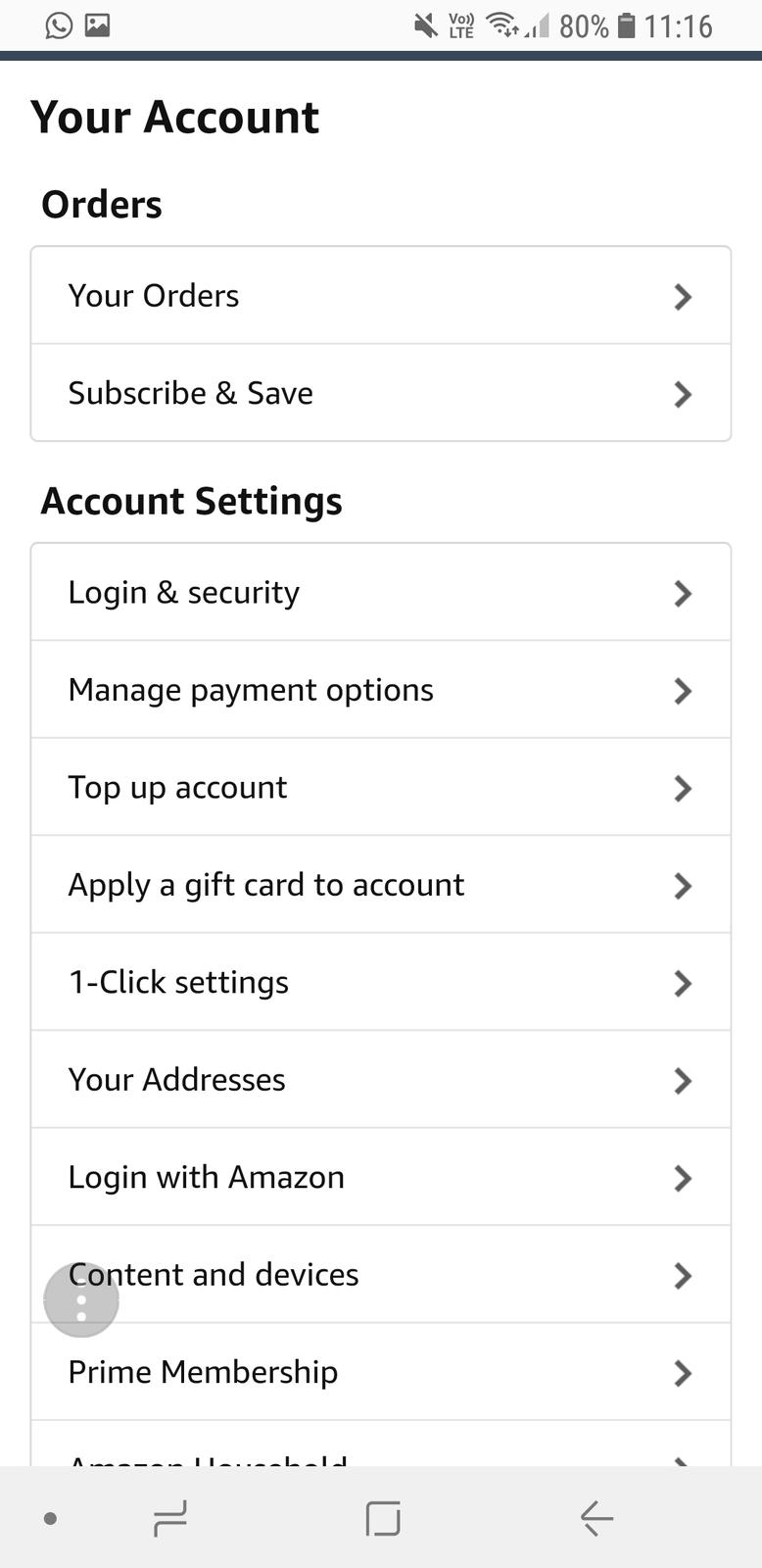Image resolution: width=762 pixels, height=1568 pixels.
Task: Expand Your Orders using its chevron
Action: point(683,296)
